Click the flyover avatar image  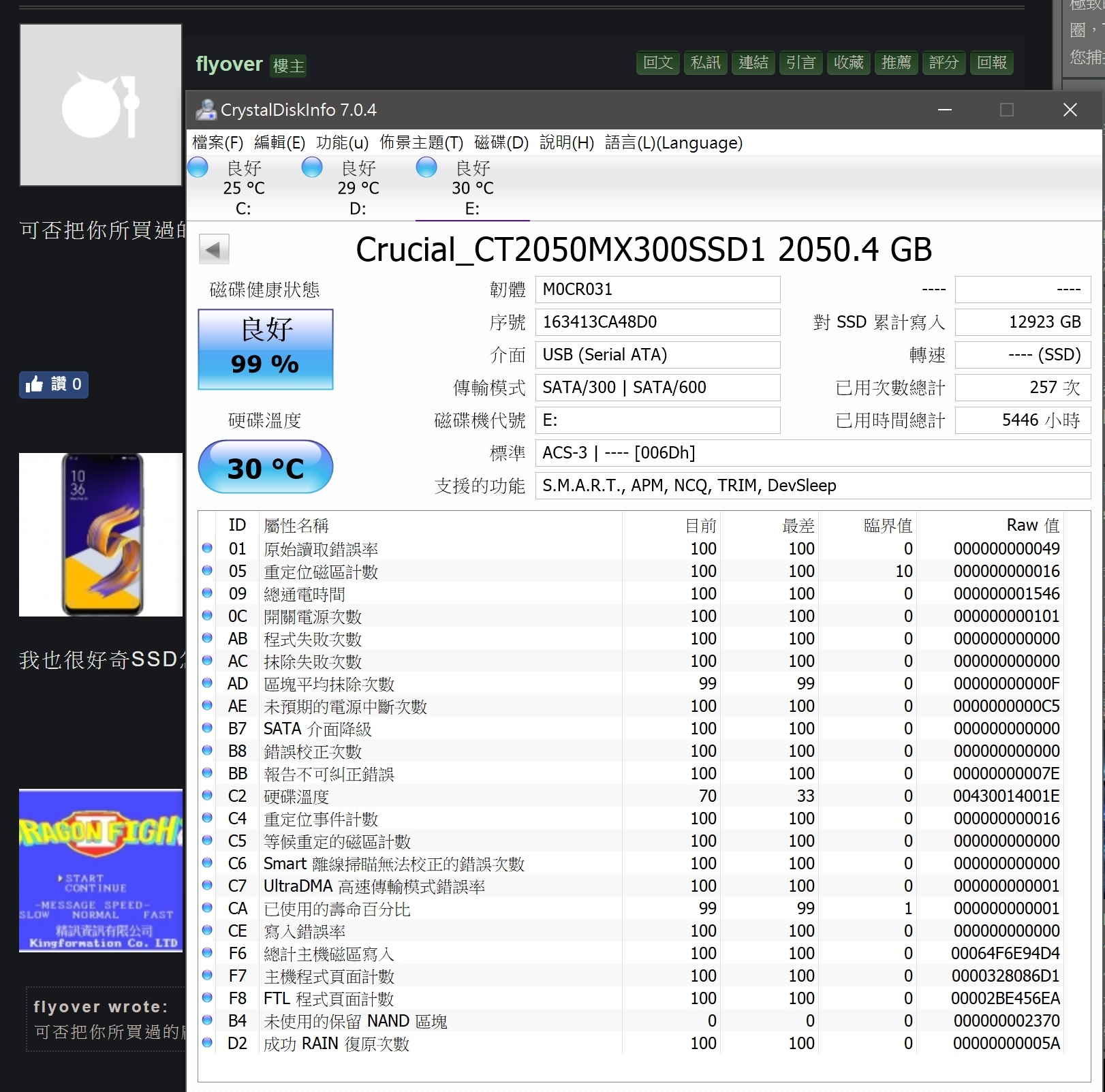(101, 105)
